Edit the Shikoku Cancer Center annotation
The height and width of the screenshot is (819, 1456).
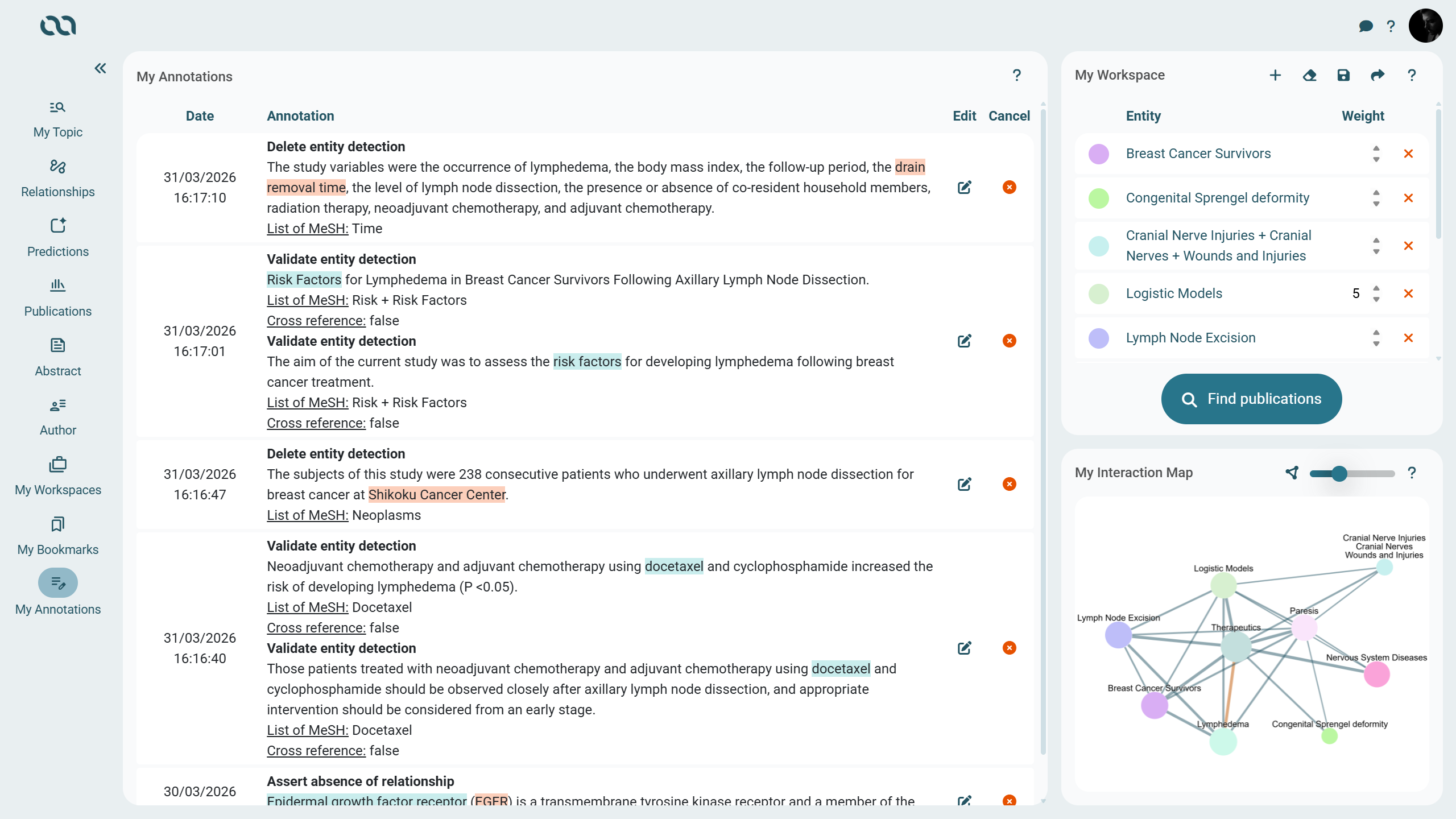point(964,484)
